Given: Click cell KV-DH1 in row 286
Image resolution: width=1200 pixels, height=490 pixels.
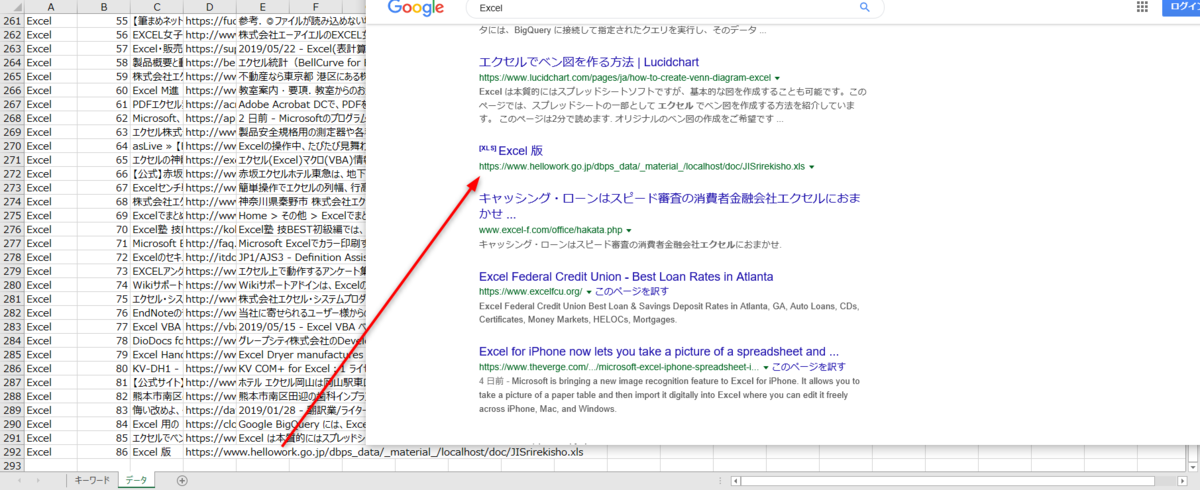Looking at the screenshot, I should [156, 368].
